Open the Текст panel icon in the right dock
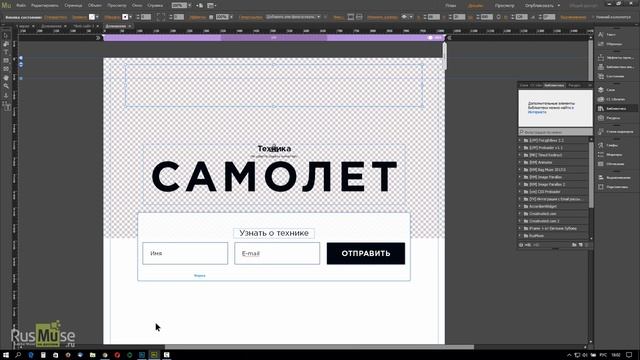The image size is (640, 360). [x=601, y=35]
